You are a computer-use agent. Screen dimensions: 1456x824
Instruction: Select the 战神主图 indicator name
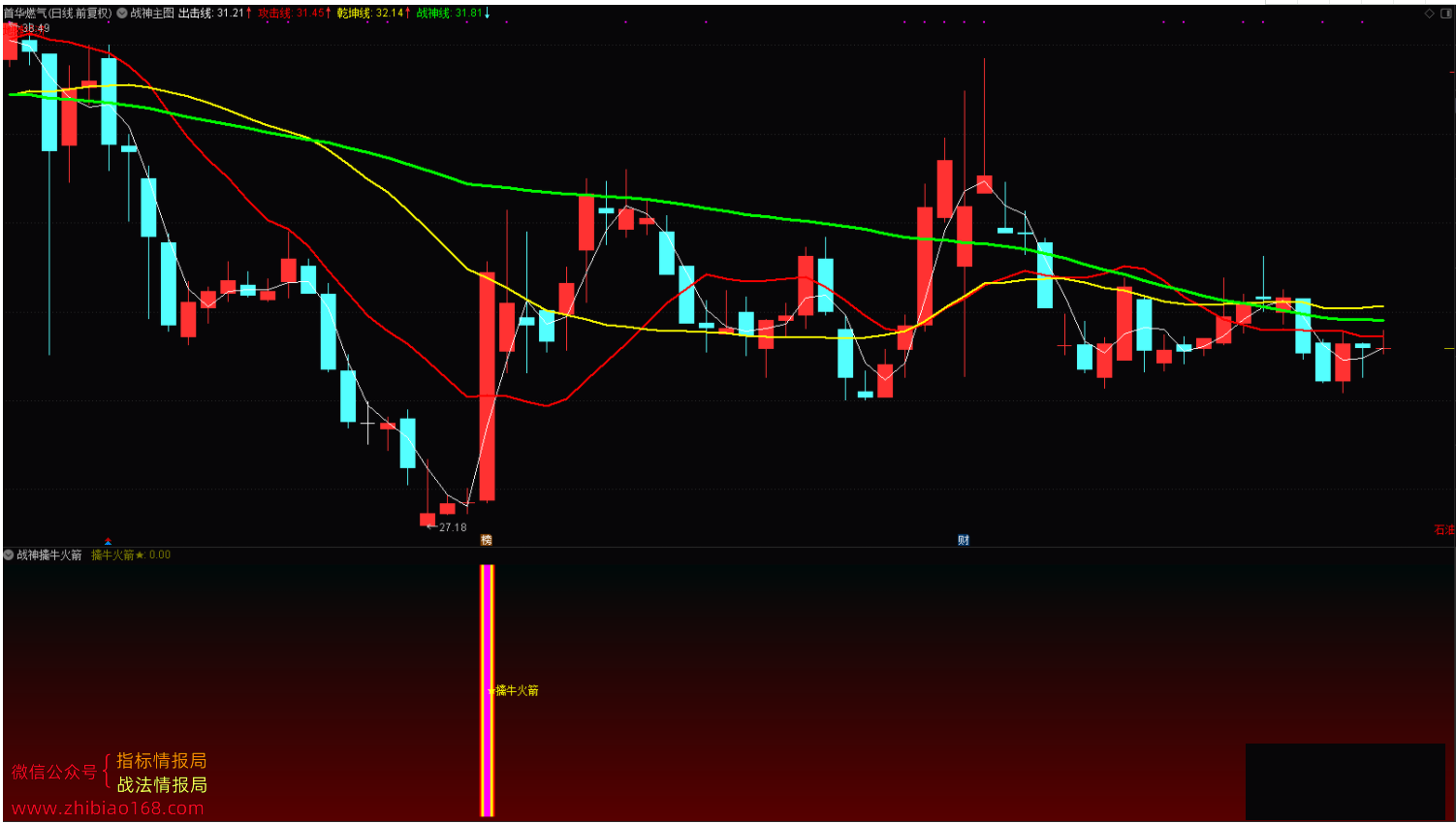(152, 14)
